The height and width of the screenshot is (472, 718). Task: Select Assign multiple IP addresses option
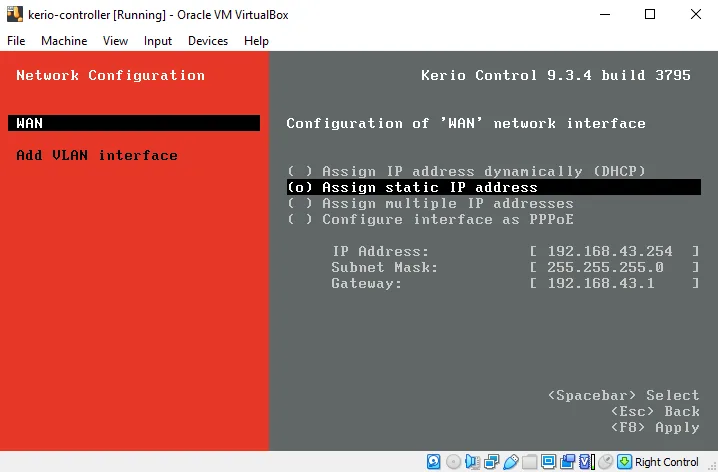click(430, 203)
